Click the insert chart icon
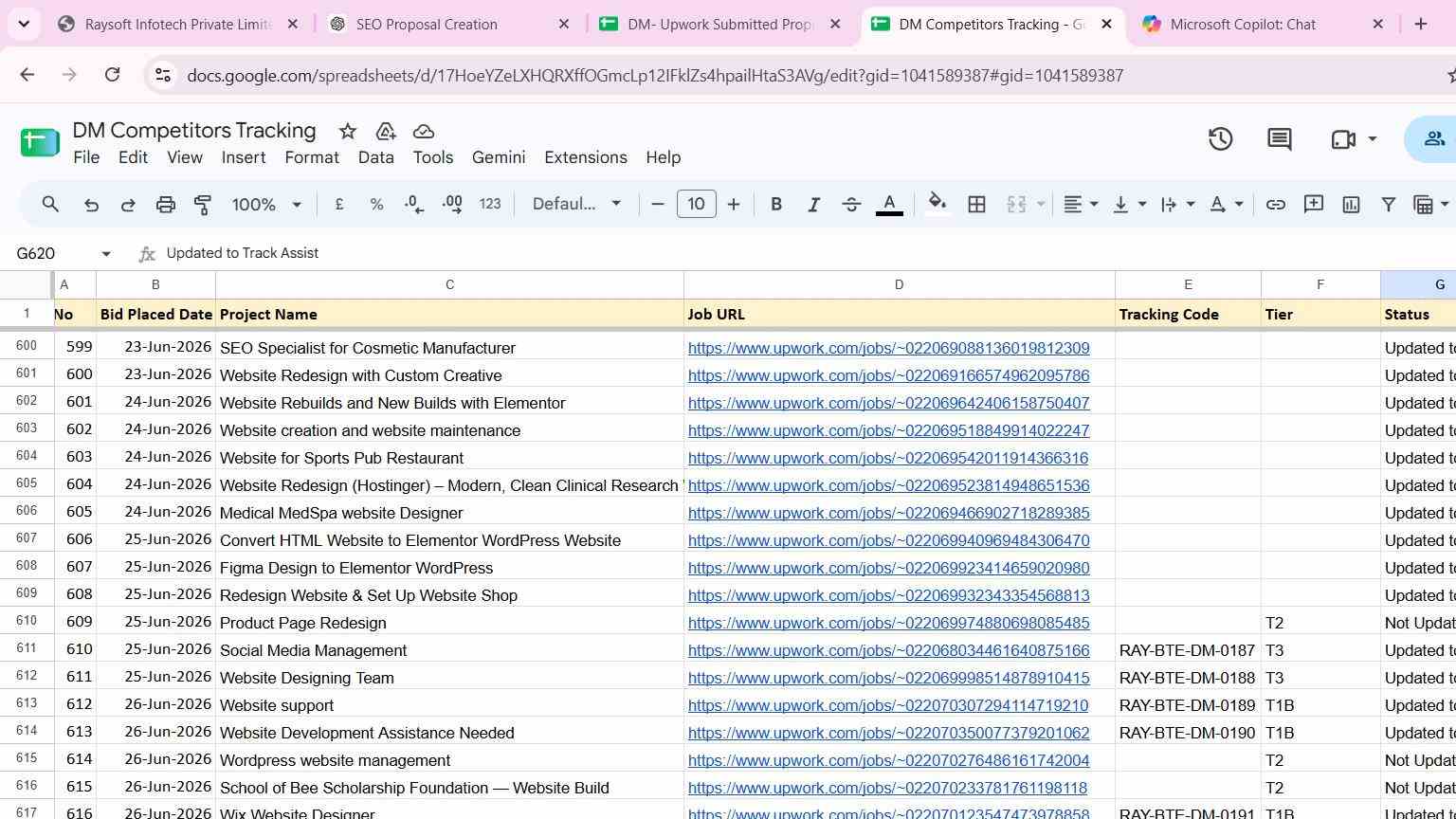Image resolution: width=1456 pixels, height=819 pixels. 1351,205
